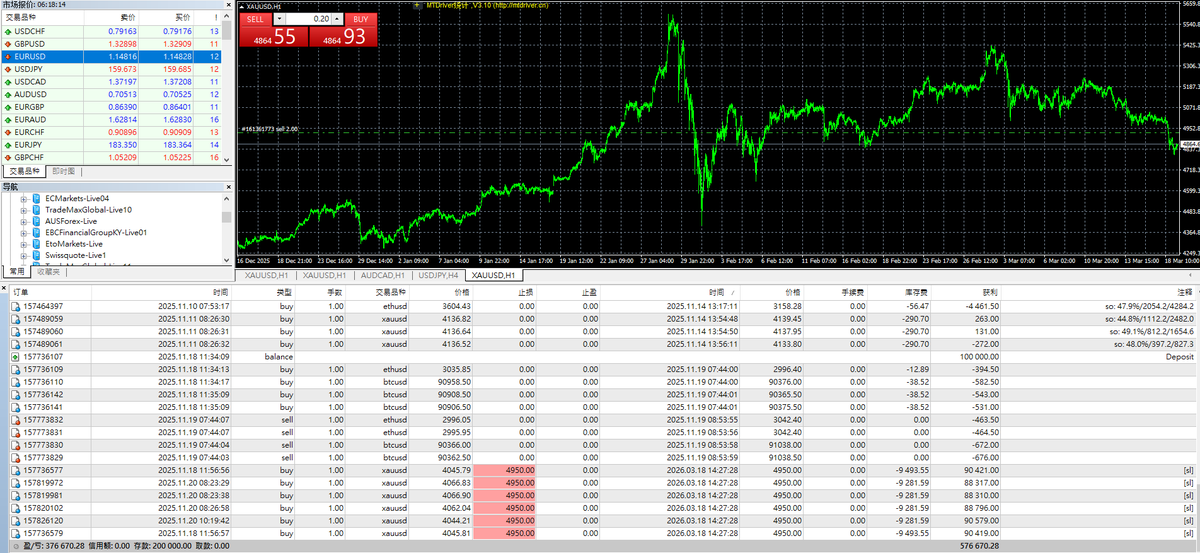Expand the TradeMaxGlobal-Live10 tree node
Viewport: 1200px width, 553px height.
(24, 209)
